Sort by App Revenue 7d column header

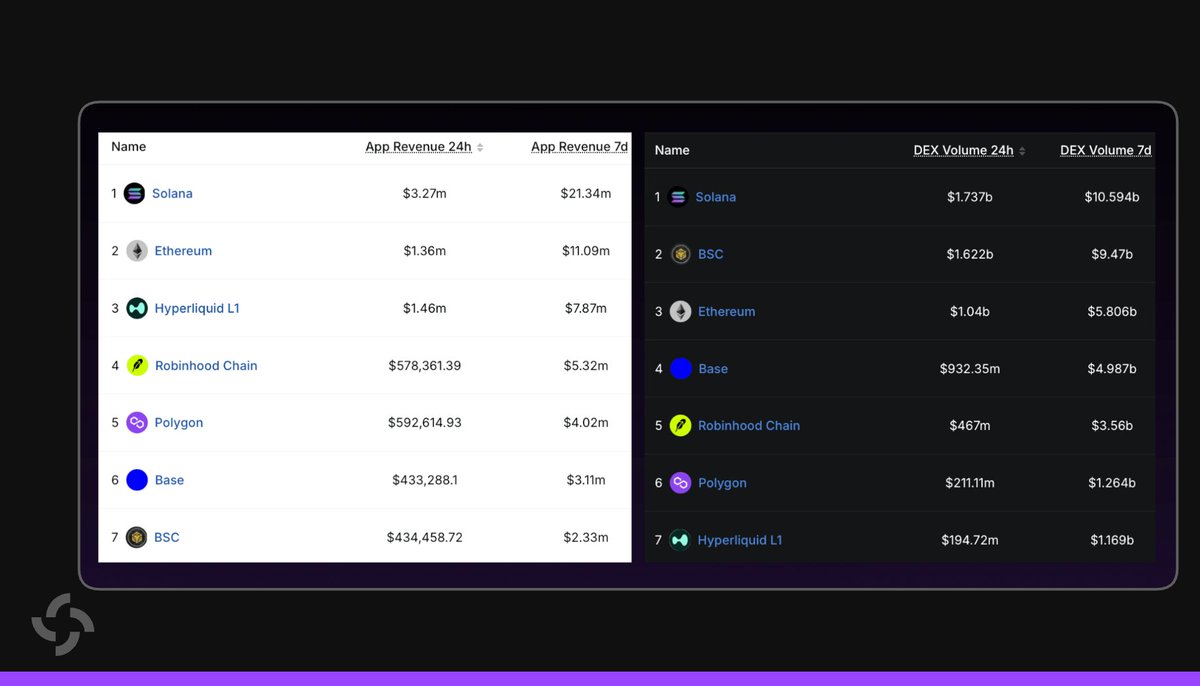point(579,147)
